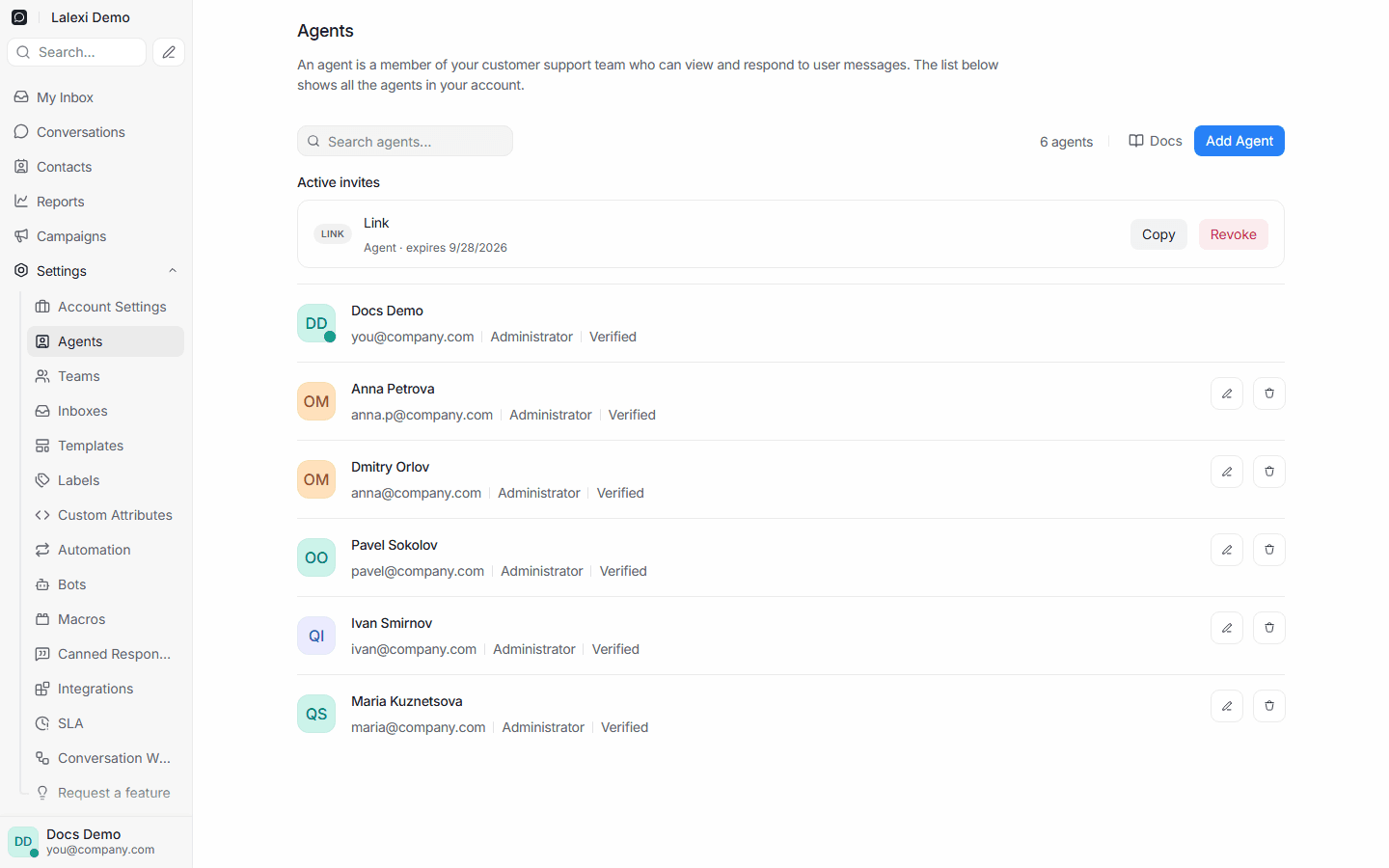Edit agent Ivan Smirnov
This screenshot has width=1389, height=868.
pos(1227,628)
